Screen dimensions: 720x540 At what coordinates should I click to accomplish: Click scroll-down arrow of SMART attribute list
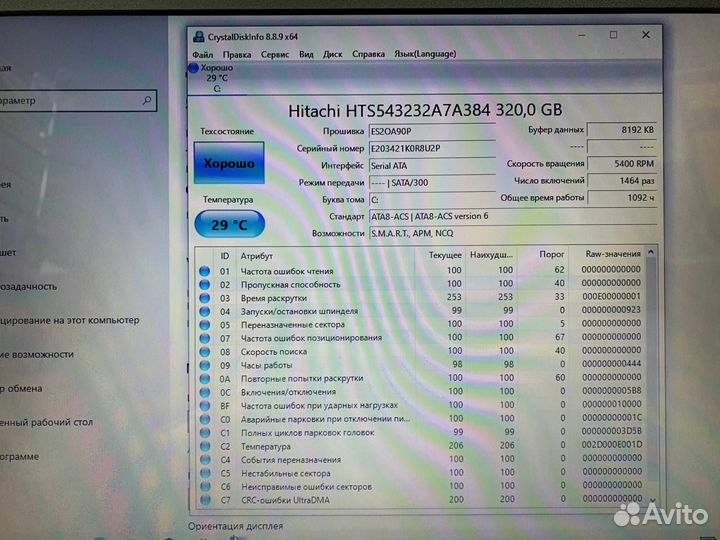pos(652,500)
